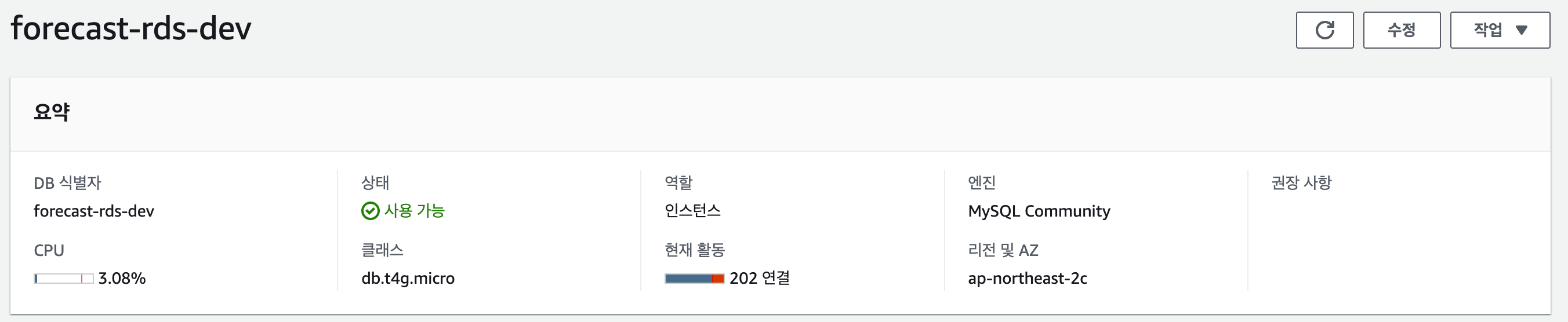Click the 리전 및 AZ label

(x=1003, y=250)
